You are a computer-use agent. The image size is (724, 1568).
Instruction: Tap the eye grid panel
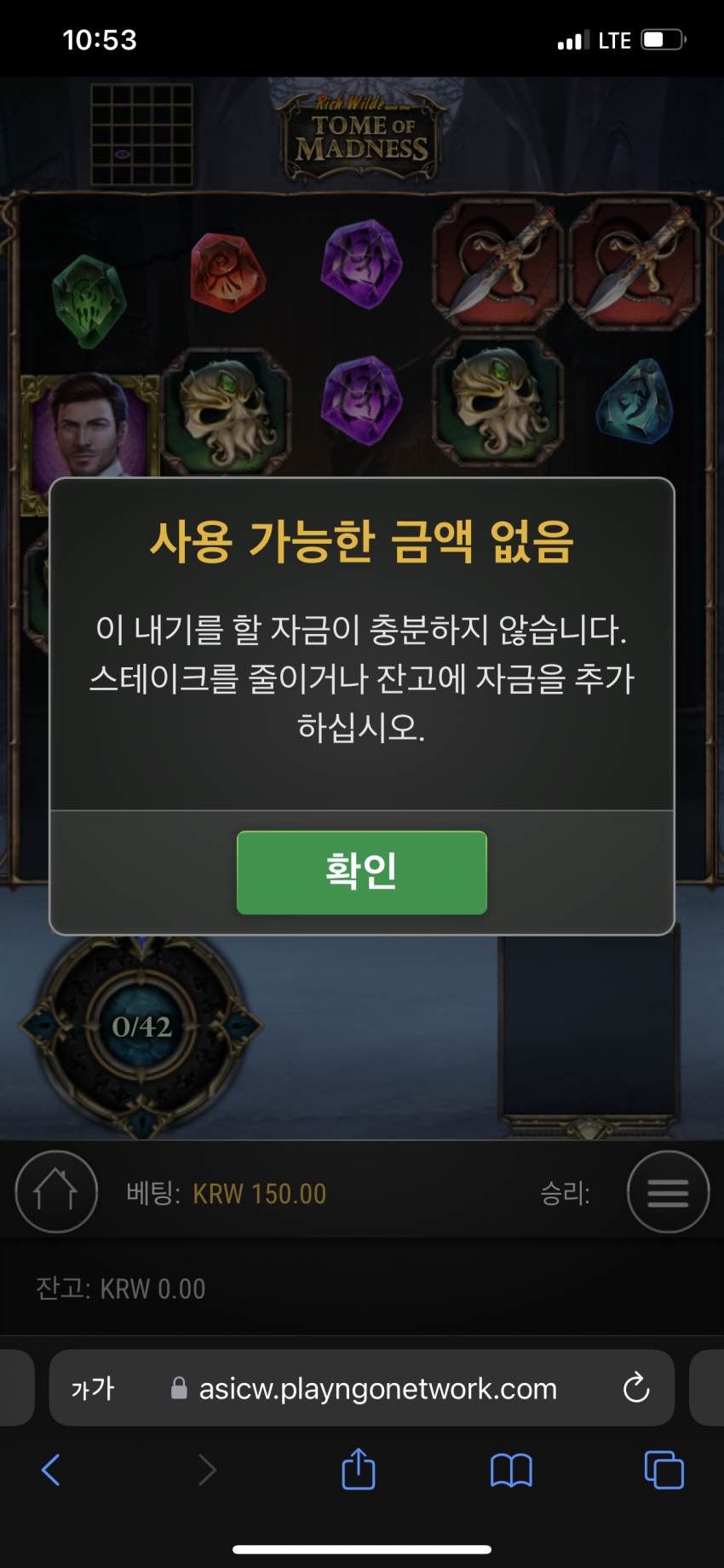(141, 134)
